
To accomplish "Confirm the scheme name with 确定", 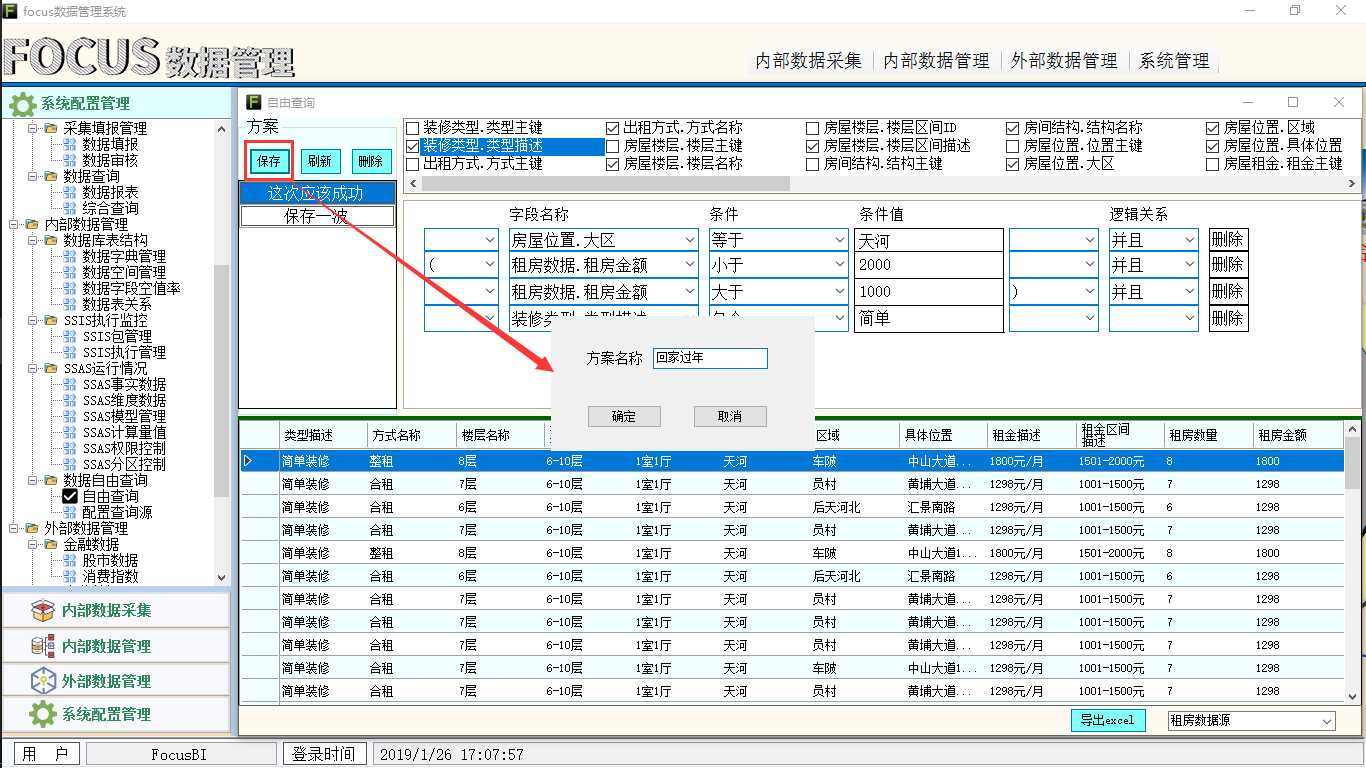I will pyautogui.click(x=624, y=416).
